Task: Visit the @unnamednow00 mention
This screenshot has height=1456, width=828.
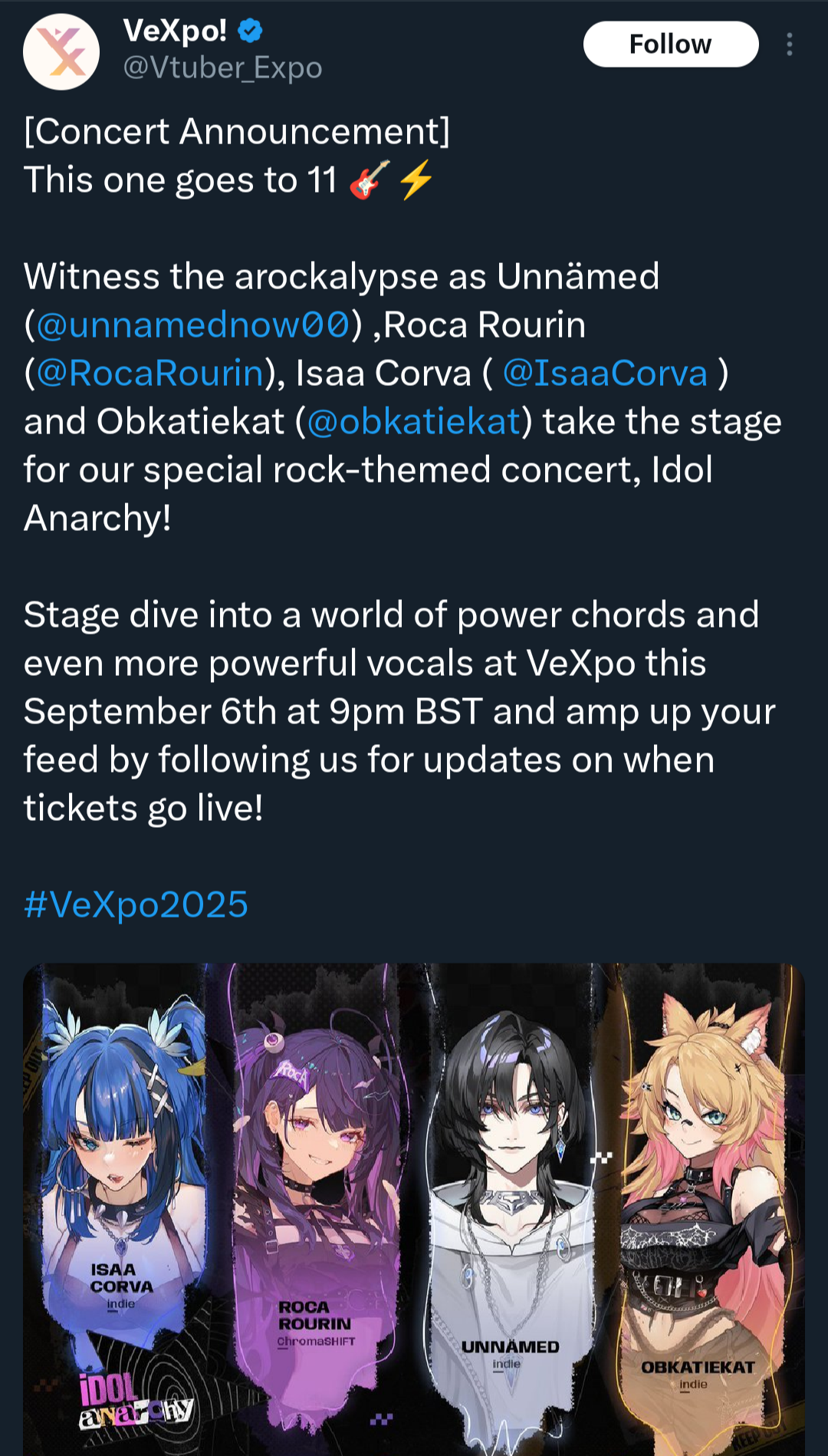Action: pyautogui.click(x=193, y=324)
